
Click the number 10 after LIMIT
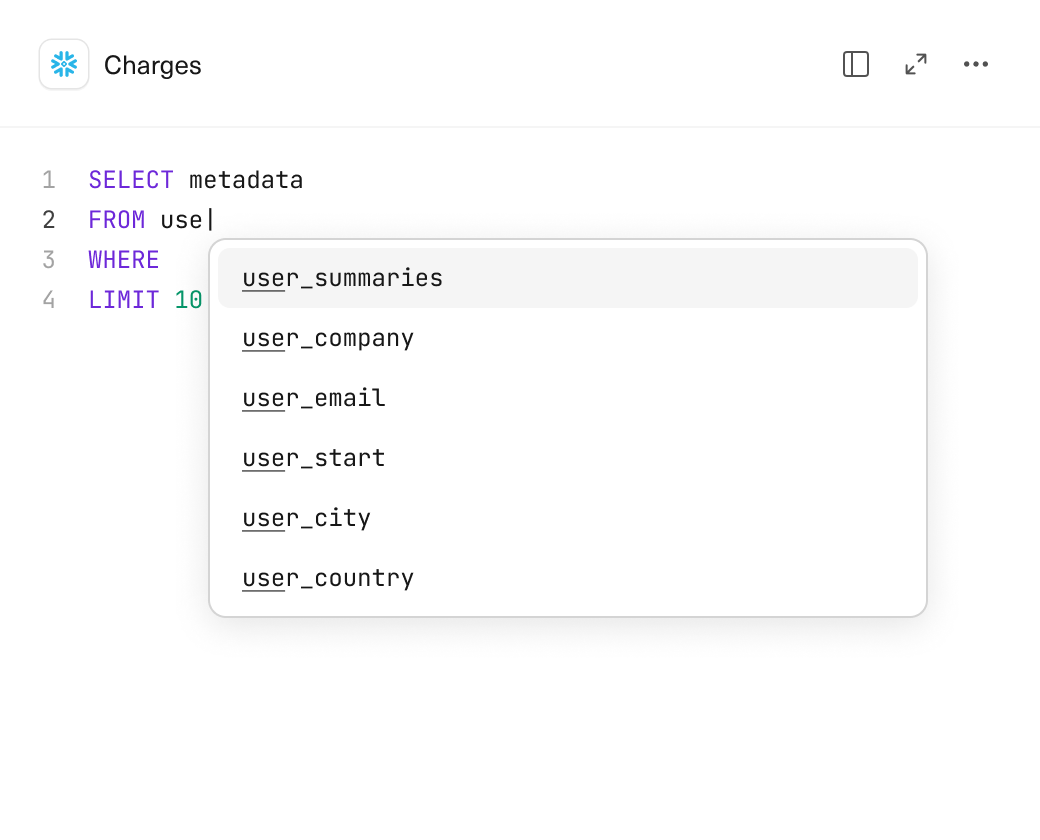[189, 300]
